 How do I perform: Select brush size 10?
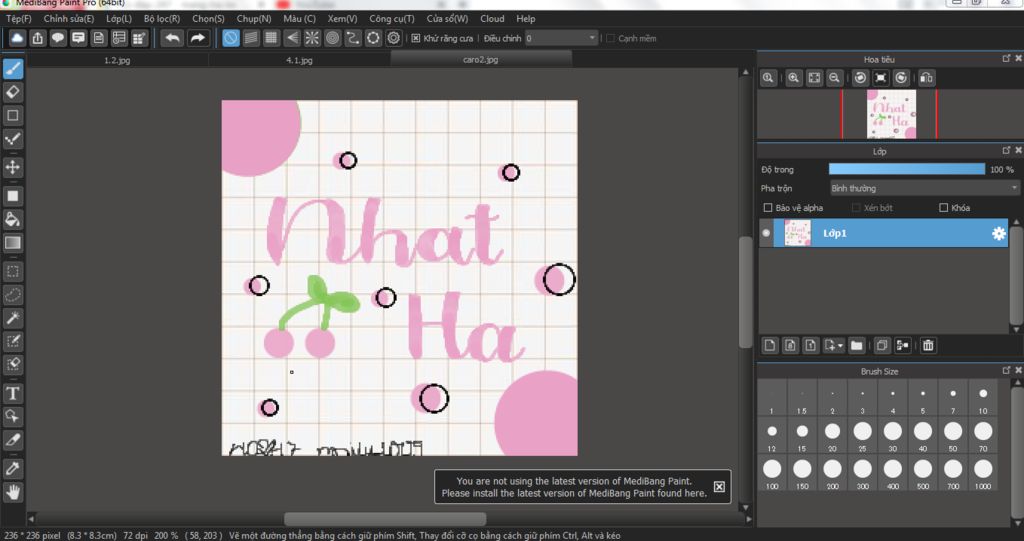click(x=983, y=398)
